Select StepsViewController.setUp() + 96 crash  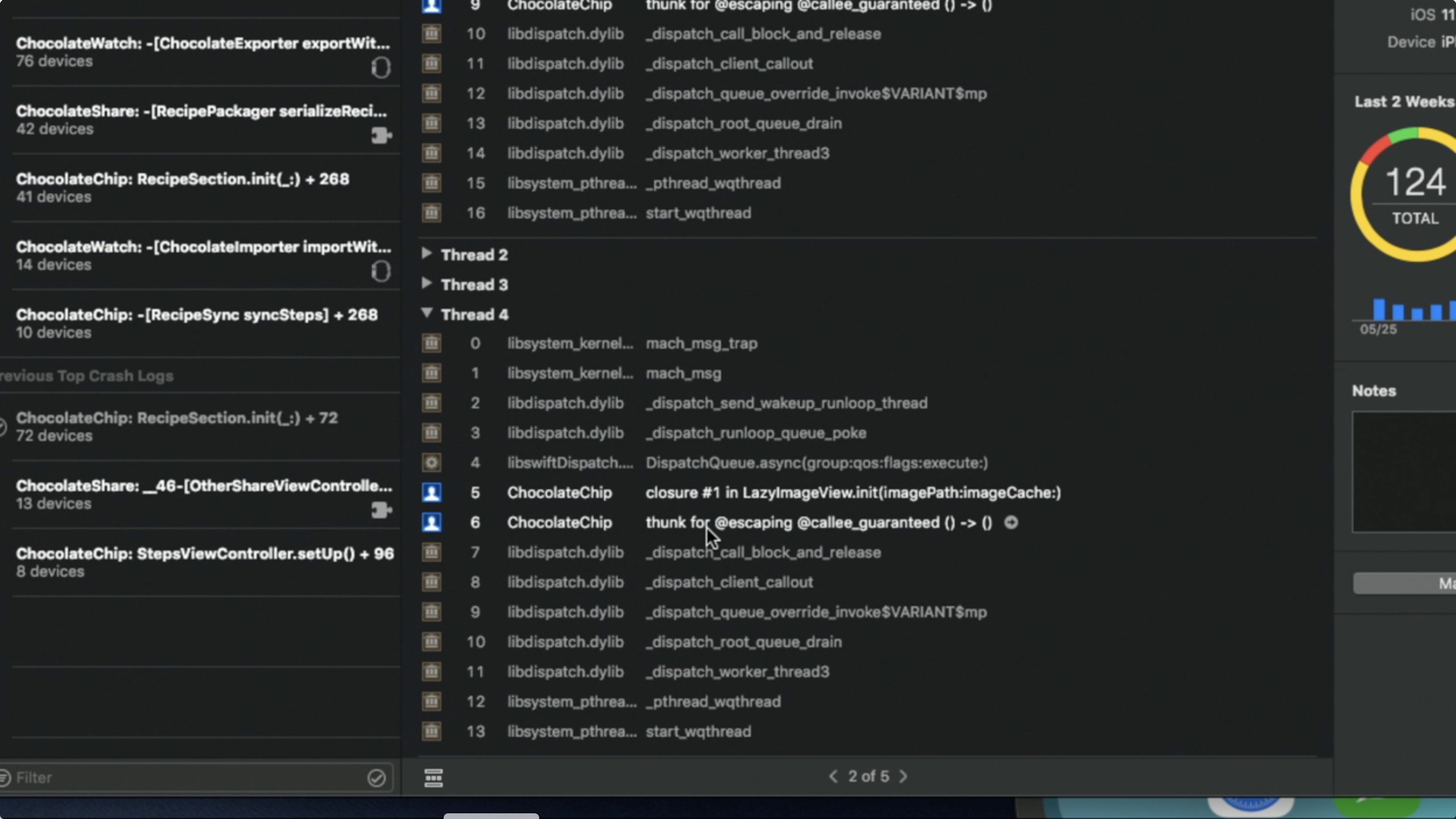click(x=205, y=562)
